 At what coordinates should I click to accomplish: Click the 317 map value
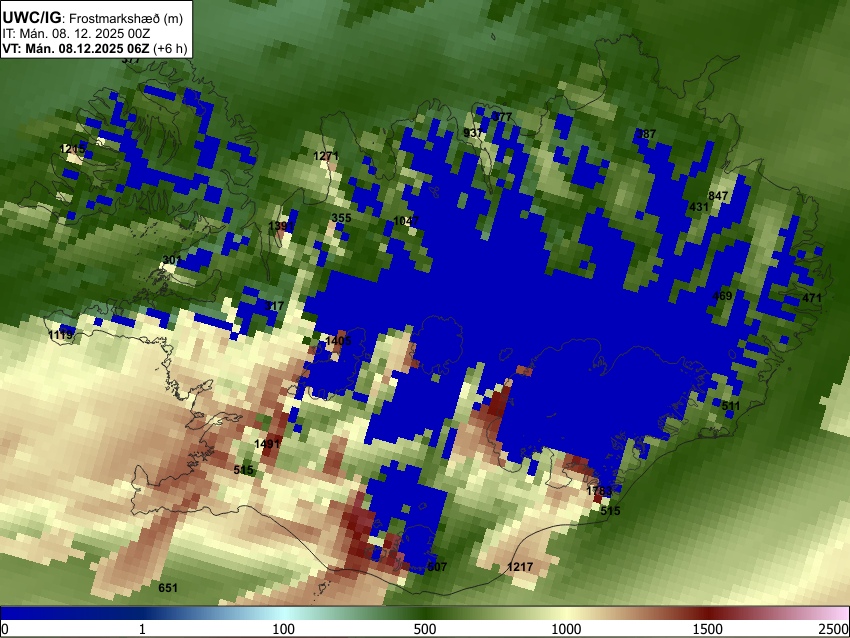click(274, 306)
